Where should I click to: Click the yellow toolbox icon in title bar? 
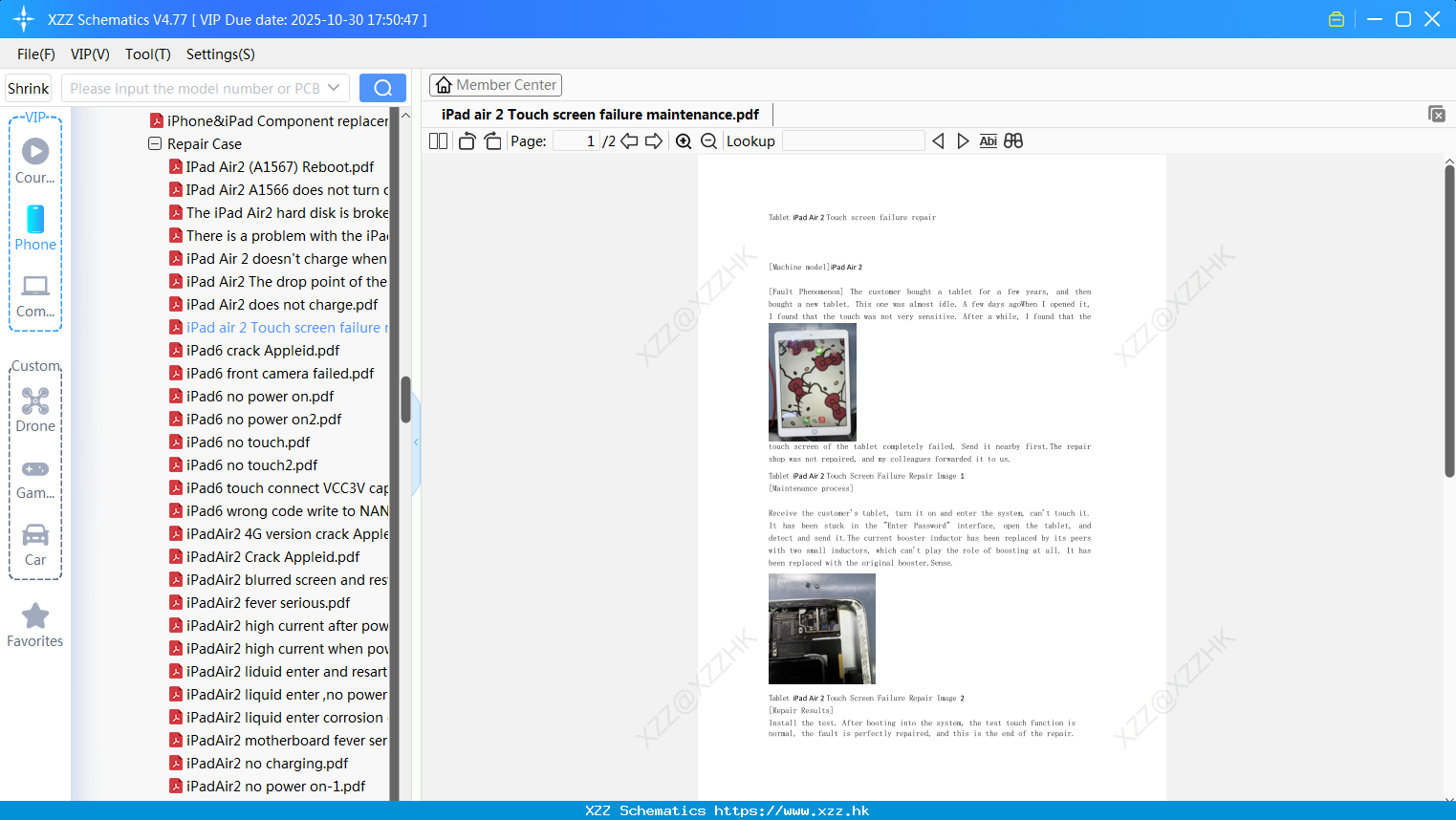1336,19
